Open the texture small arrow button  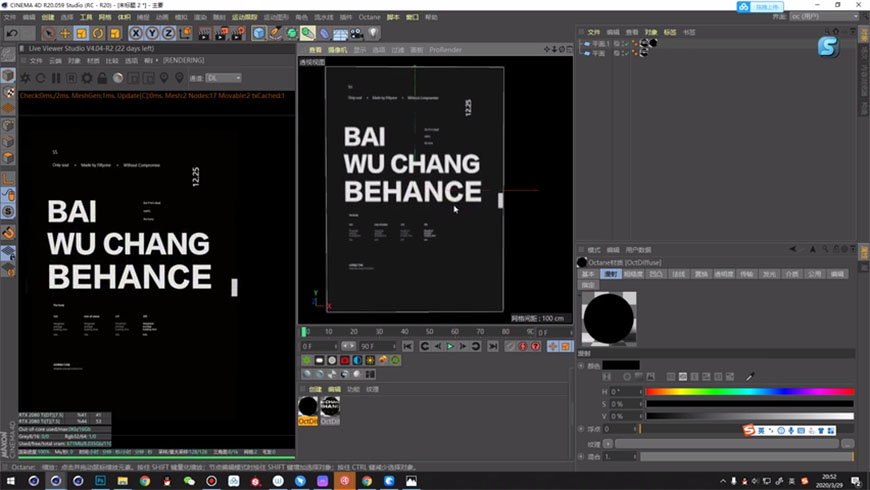608,444
